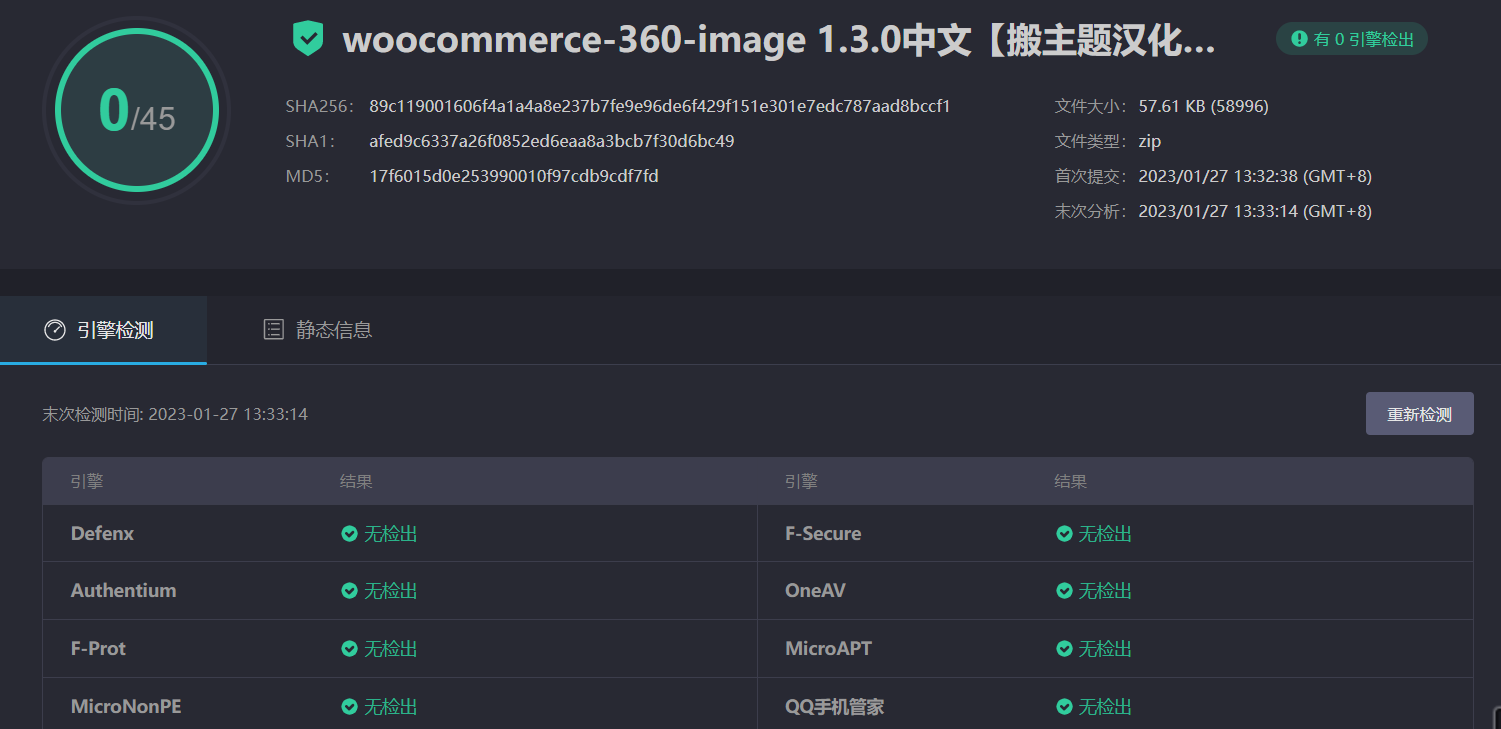Screen dimensions: 1501x729
Task: Click the right 引擎 column header
Action: [801, 482]
